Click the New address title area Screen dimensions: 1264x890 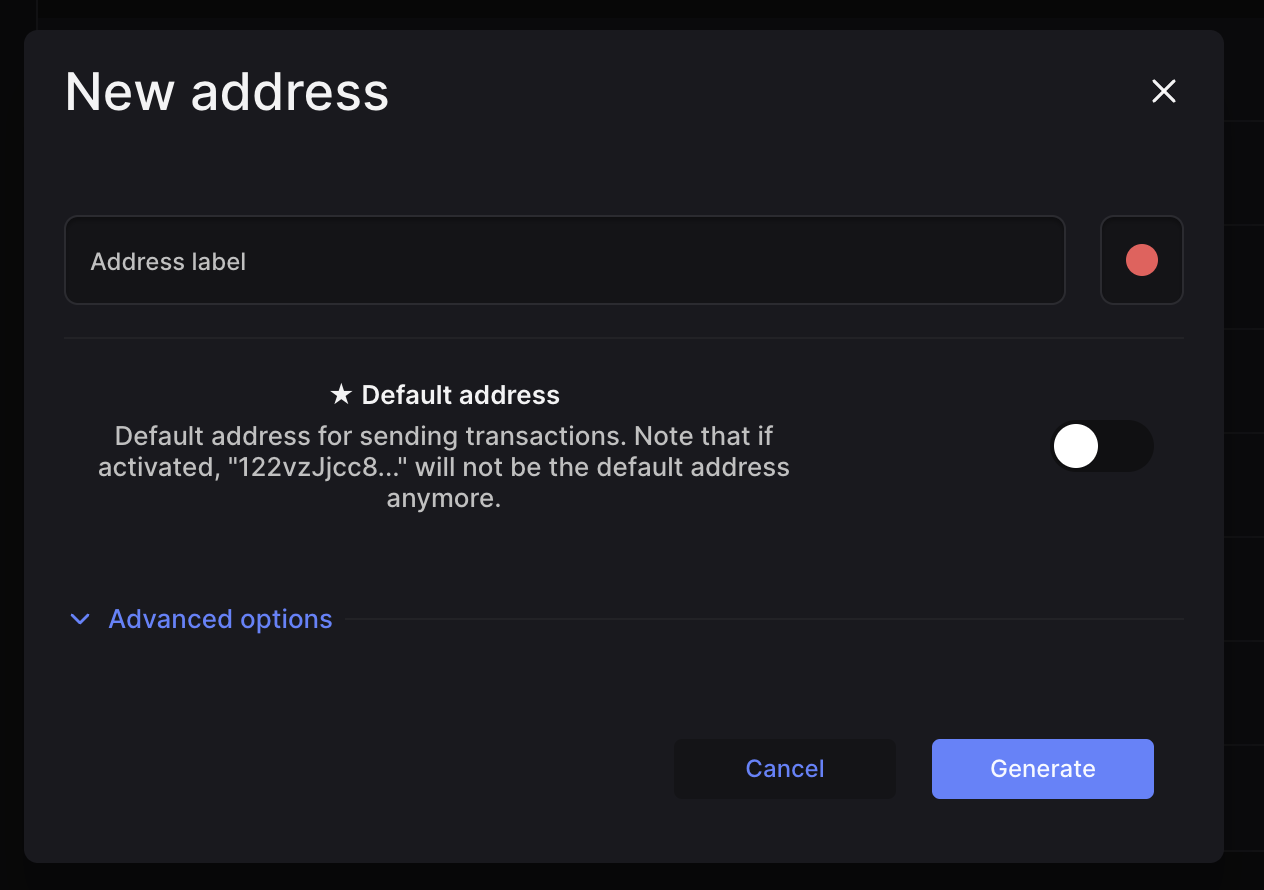[226, 91]
